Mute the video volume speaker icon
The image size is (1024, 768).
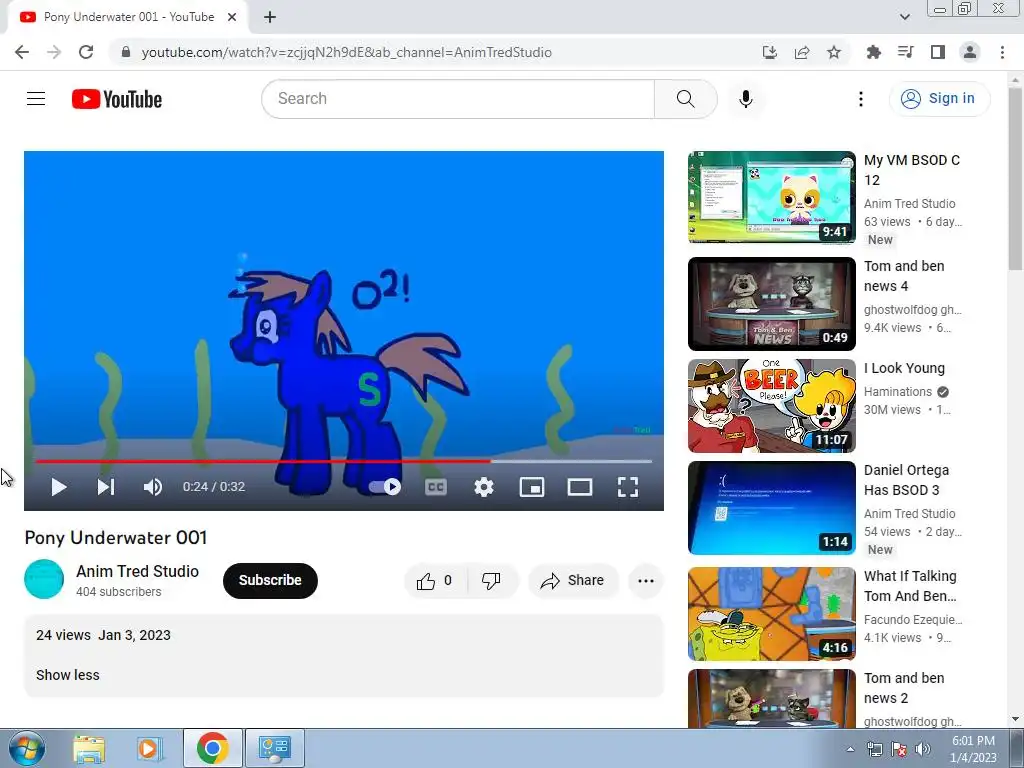coord(153,487)
